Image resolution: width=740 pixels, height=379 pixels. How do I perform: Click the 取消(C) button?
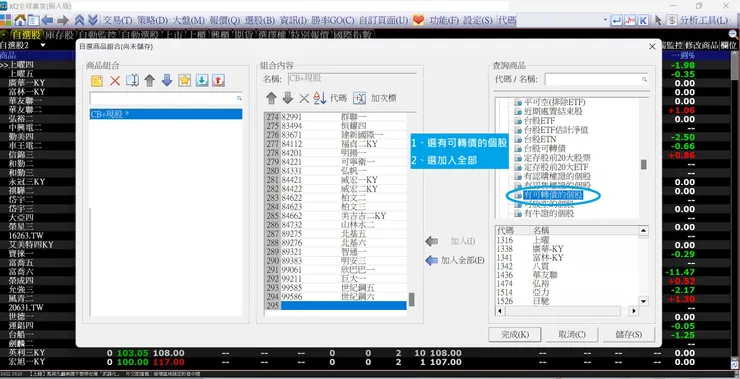pyautogui.click(x=572, y=334)
